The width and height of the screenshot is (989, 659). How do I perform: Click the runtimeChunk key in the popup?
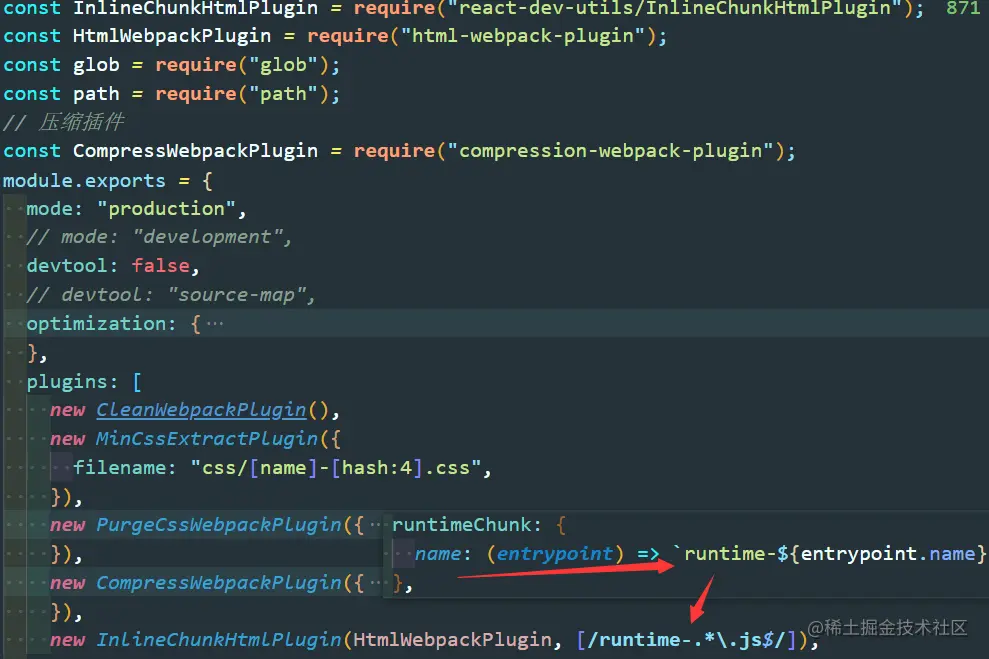[x=462, y=525]
